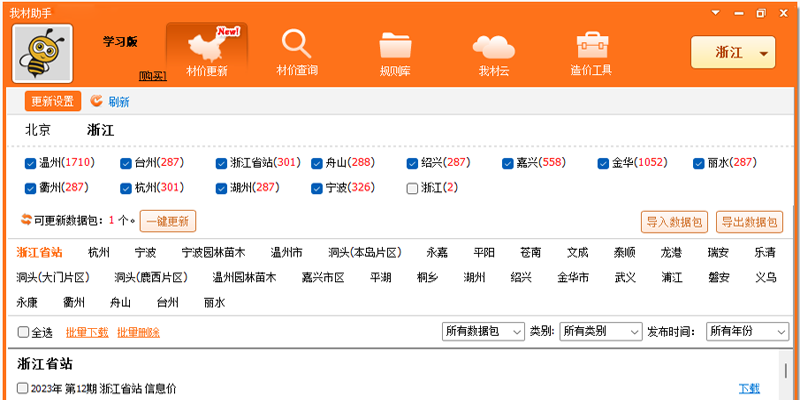Select the 浙江省站 station tab
Image resolution: width=800 pixels, height=400 pixels.
pyautogui.click(x=39, y=253)
